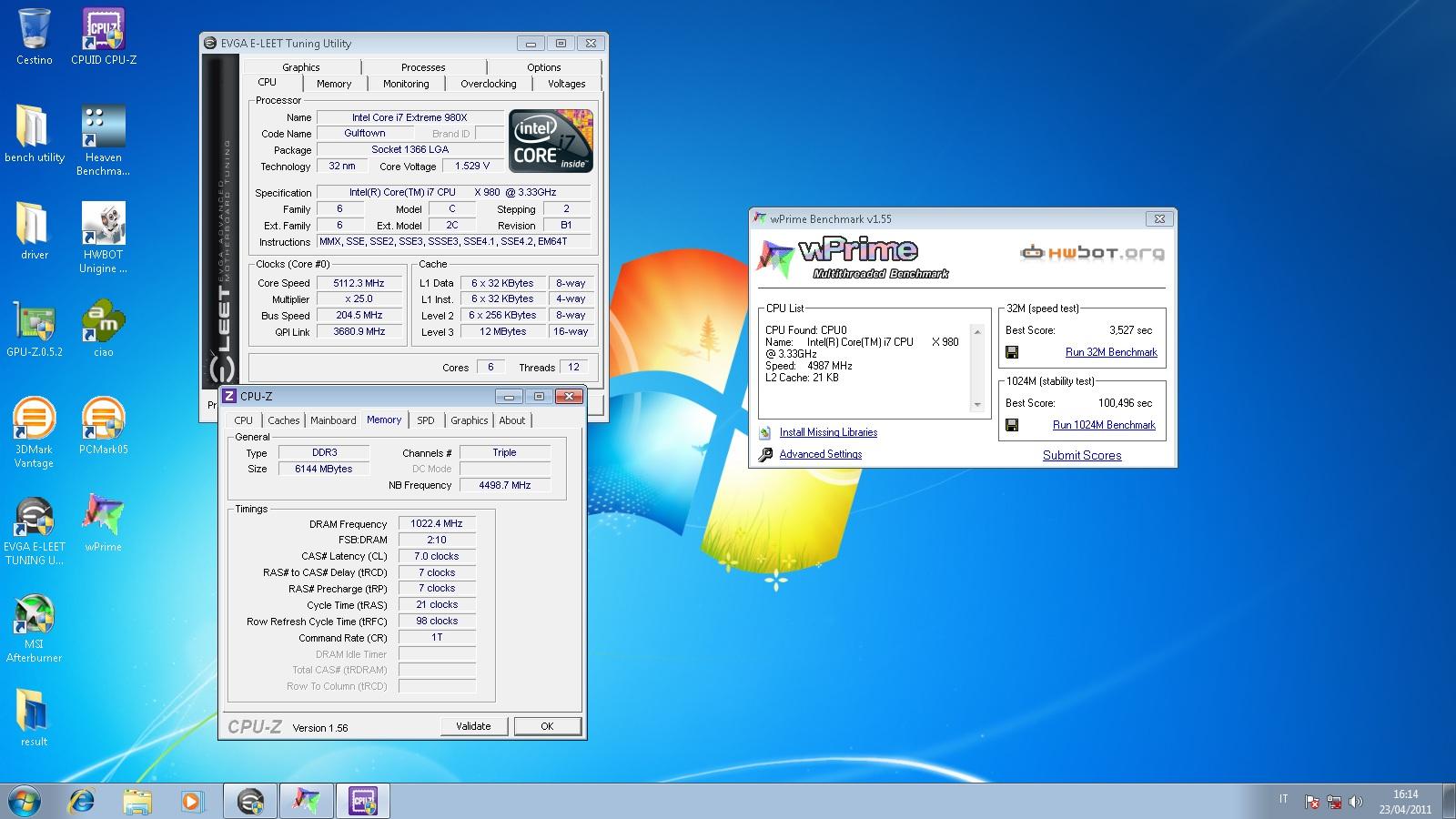Open Internet Explorer from taskbar
The image size is (1456, 819).
coord(82,801)
